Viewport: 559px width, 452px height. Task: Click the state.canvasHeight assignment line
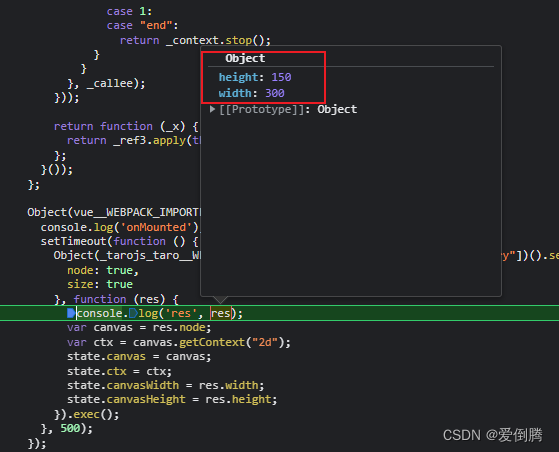click(172, 400)
